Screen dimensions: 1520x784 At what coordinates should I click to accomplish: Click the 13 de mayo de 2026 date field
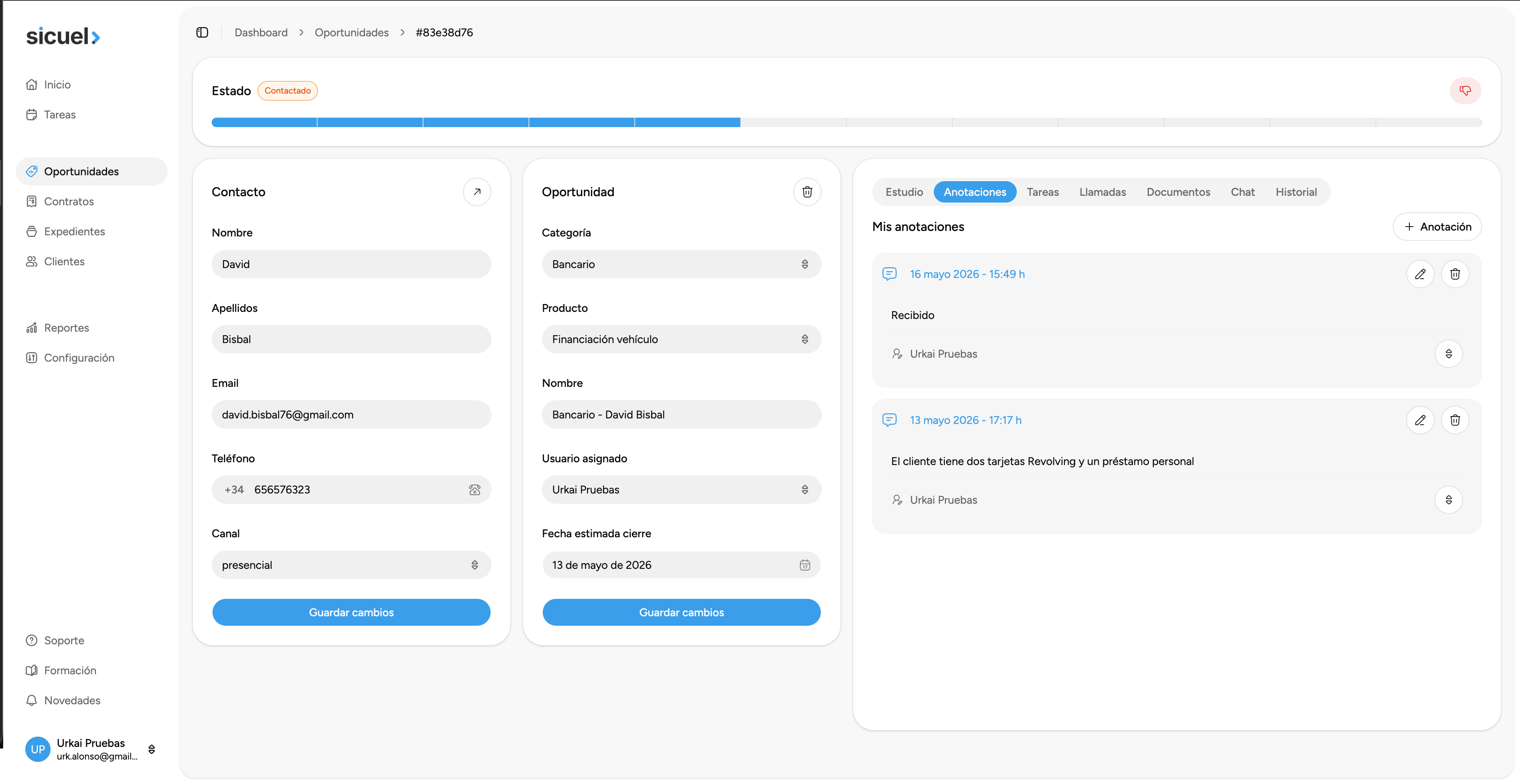click(681, 565)
